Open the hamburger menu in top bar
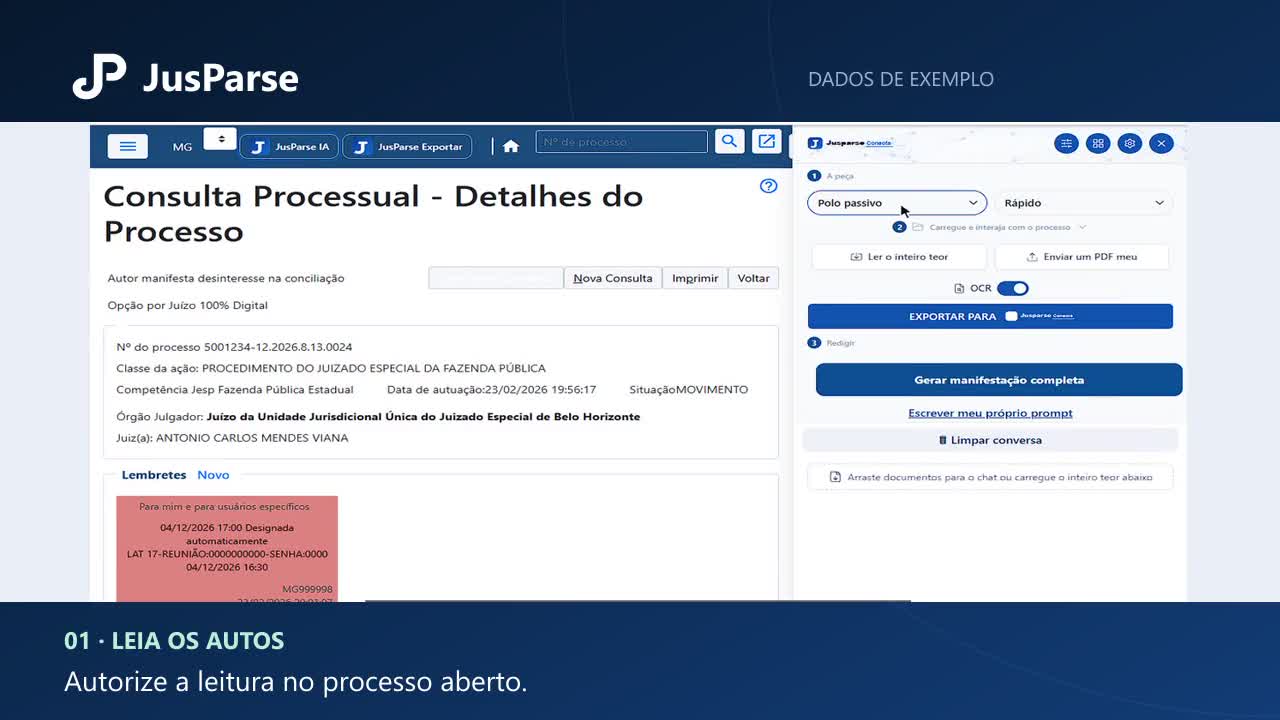1280x720 pixels. coord(128,146)
